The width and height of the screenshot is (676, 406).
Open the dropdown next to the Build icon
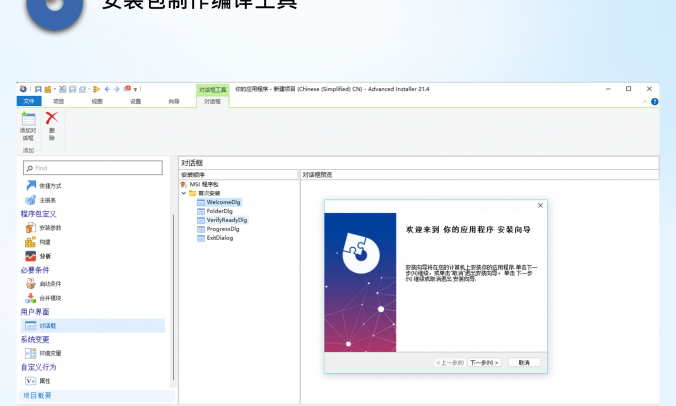coord(55,89)
